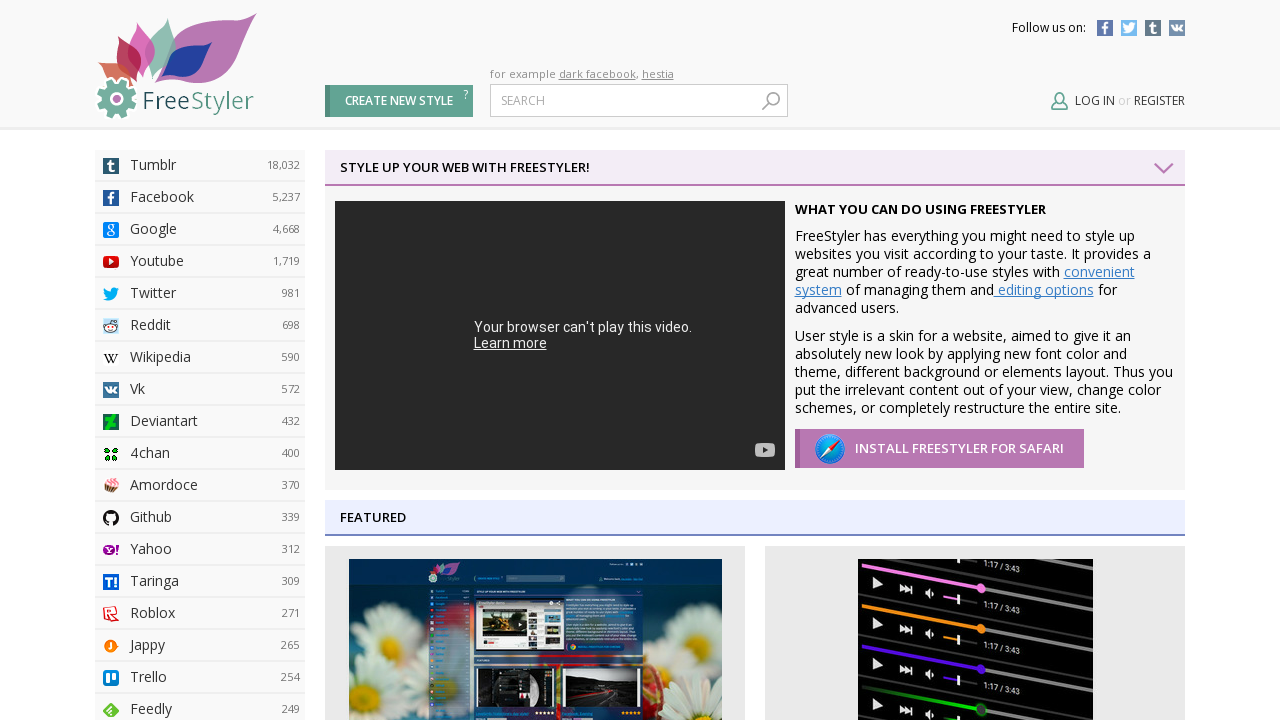Click the Deviantart icon in sidebar
Screen dimensions: 1280x720
click(111, 422)
